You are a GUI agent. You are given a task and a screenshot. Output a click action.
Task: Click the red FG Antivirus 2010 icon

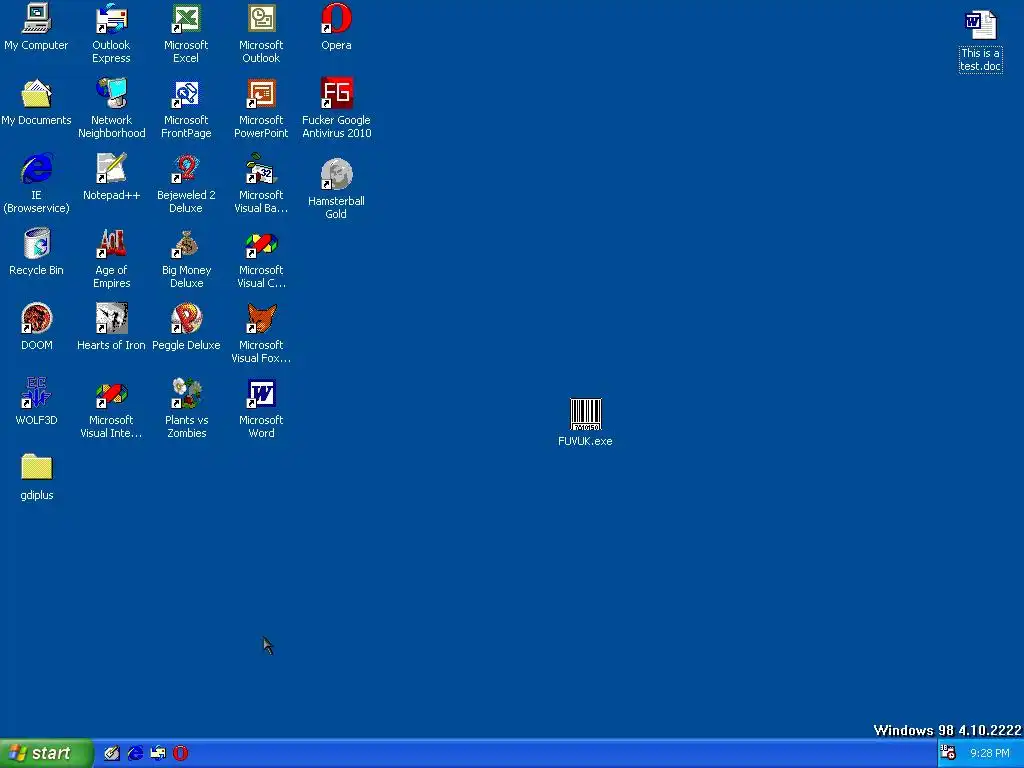pyautogui.click(x=336, y=94)
